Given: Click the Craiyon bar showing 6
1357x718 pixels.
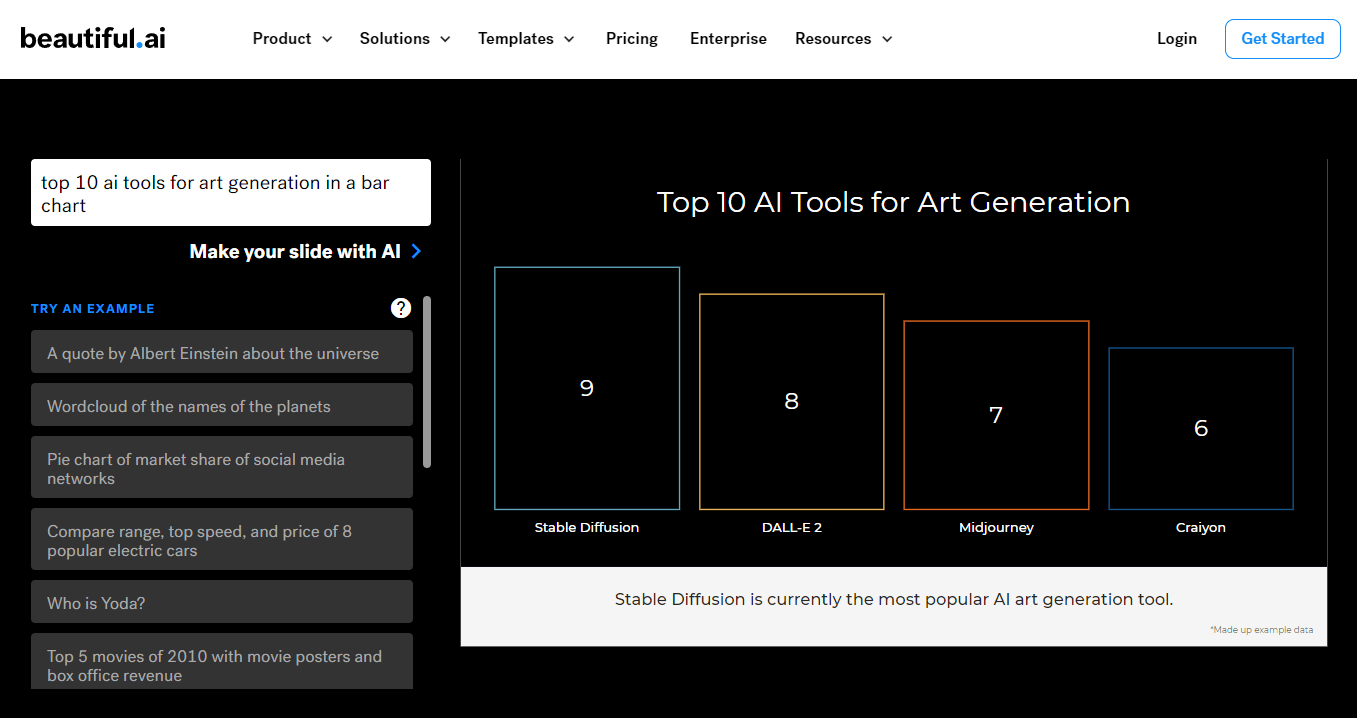Looking at the screenshot, I should click(x=1201, y=428).
